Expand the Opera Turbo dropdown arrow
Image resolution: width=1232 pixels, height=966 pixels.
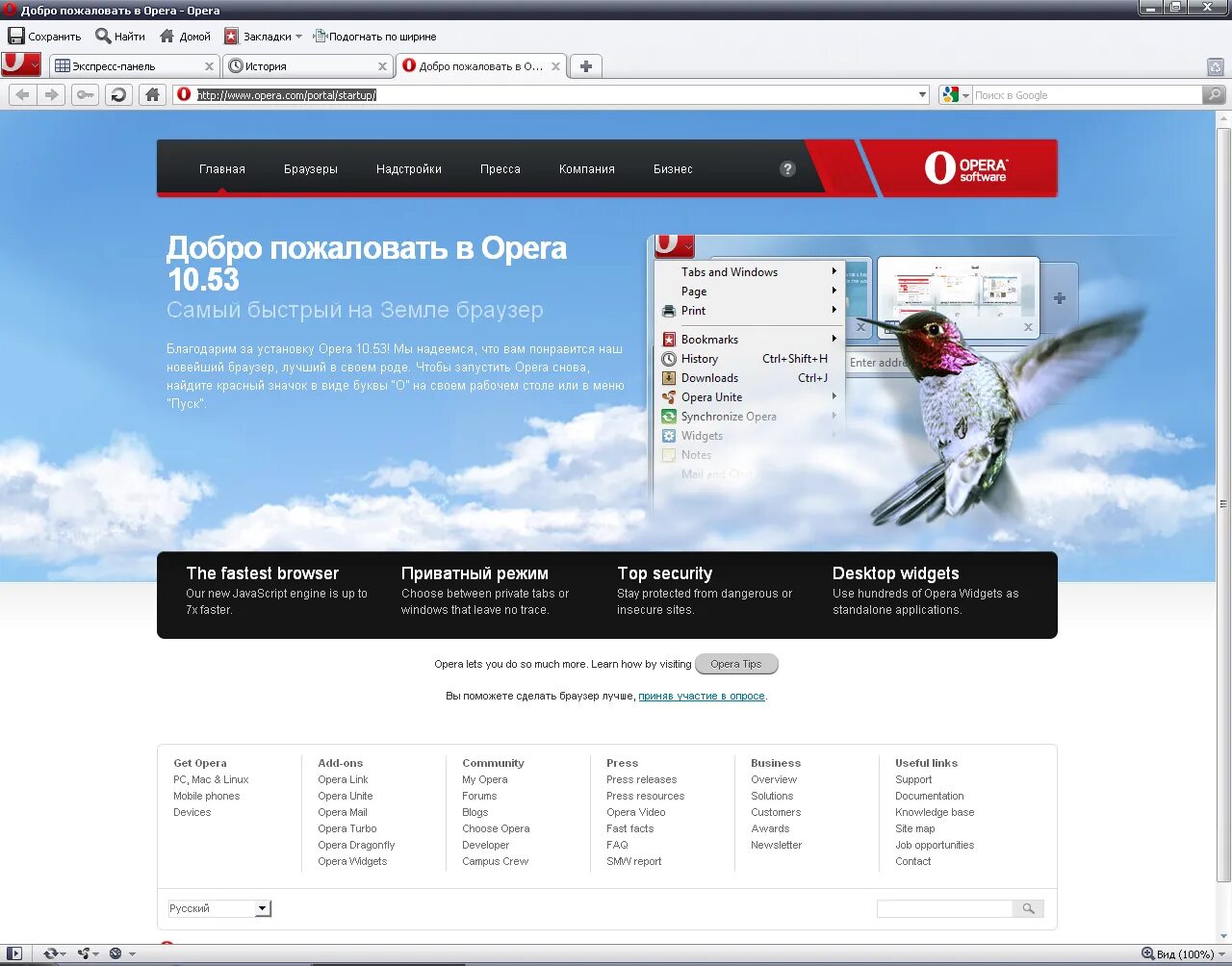pyautogui.click(x=132, y=953)
